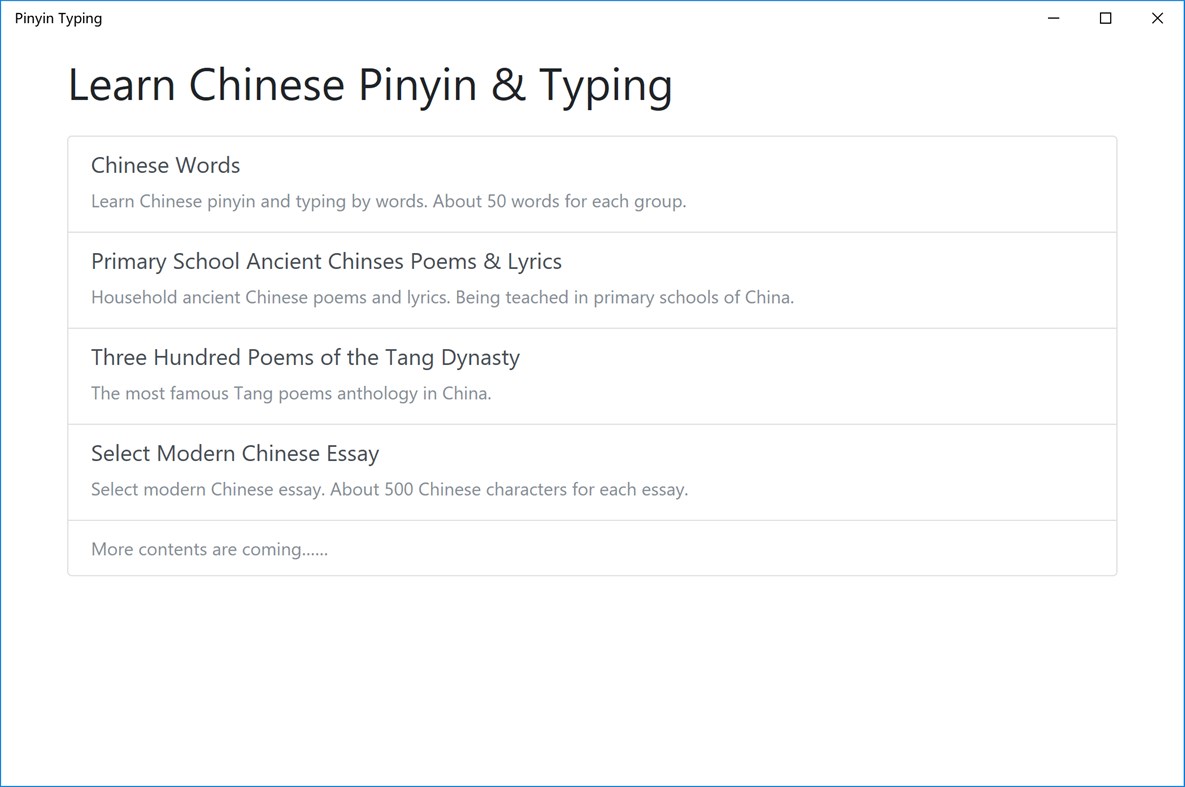Click the description about 50 words per group

(388, 201)
